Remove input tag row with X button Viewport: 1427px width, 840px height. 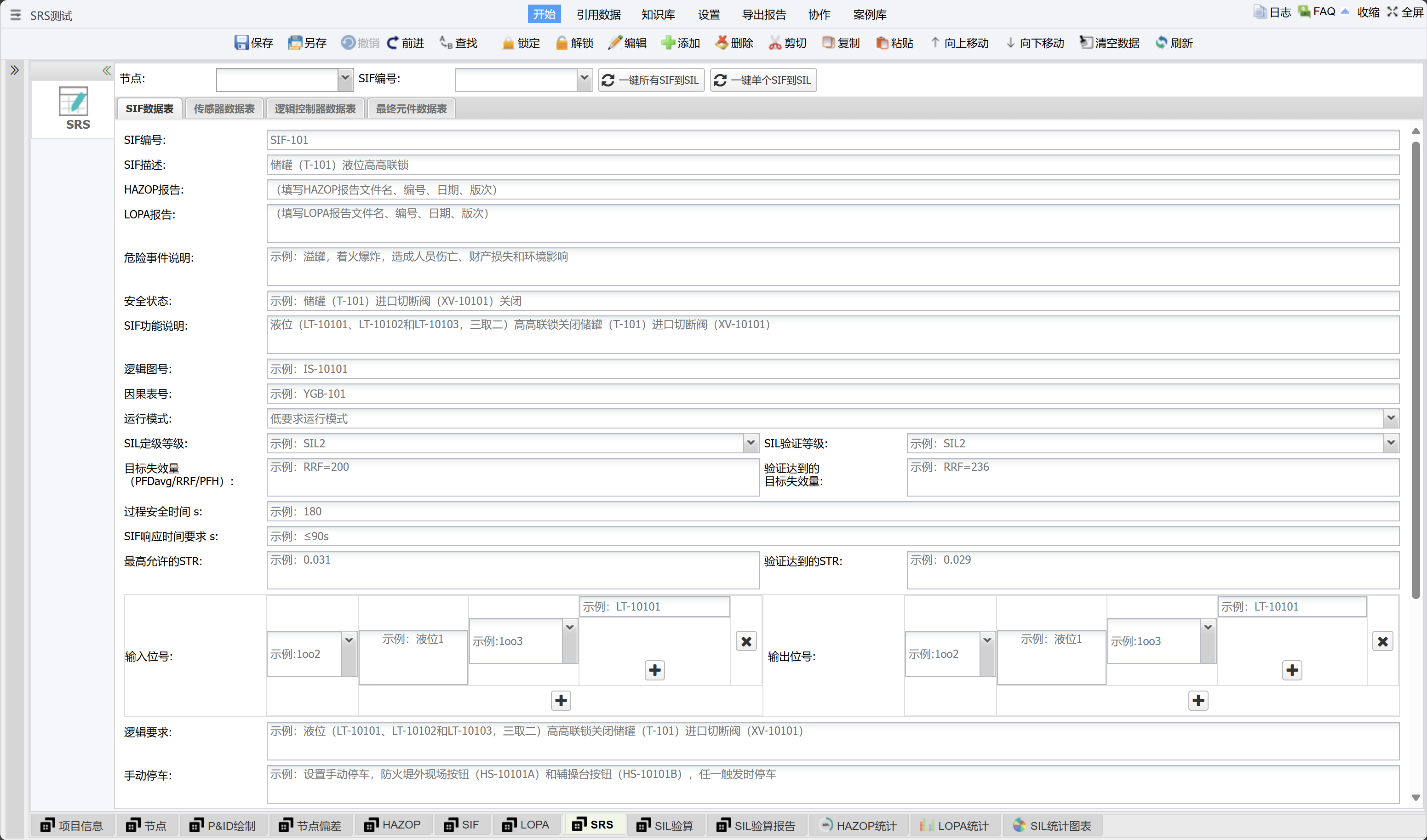coord(746,641)
